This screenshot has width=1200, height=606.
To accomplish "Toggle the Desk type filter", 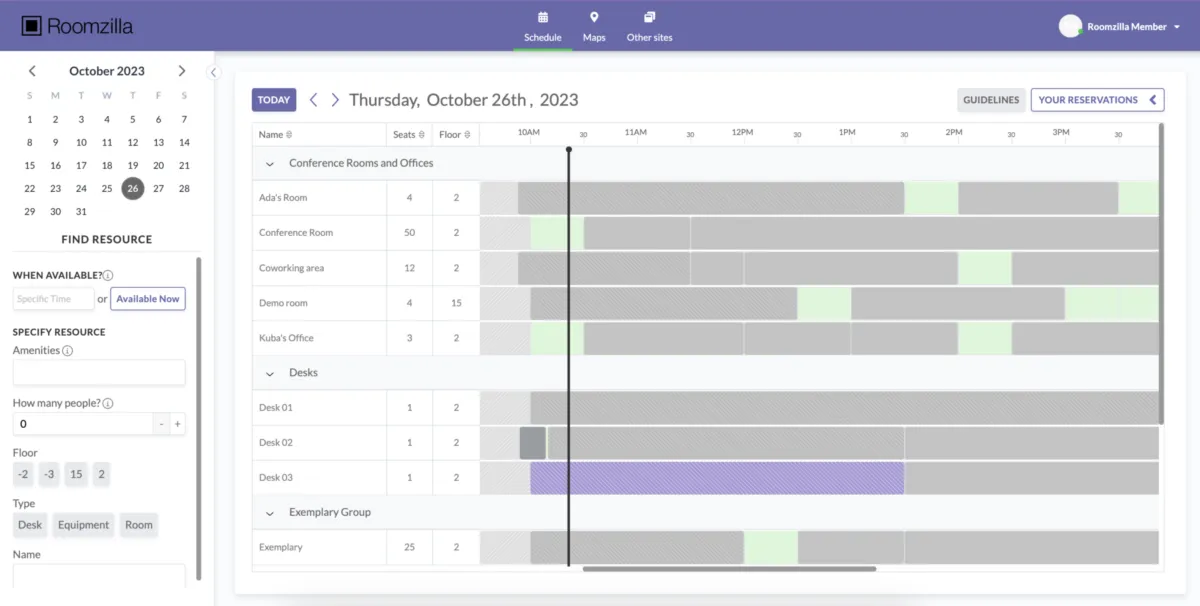I will point(30,525).
